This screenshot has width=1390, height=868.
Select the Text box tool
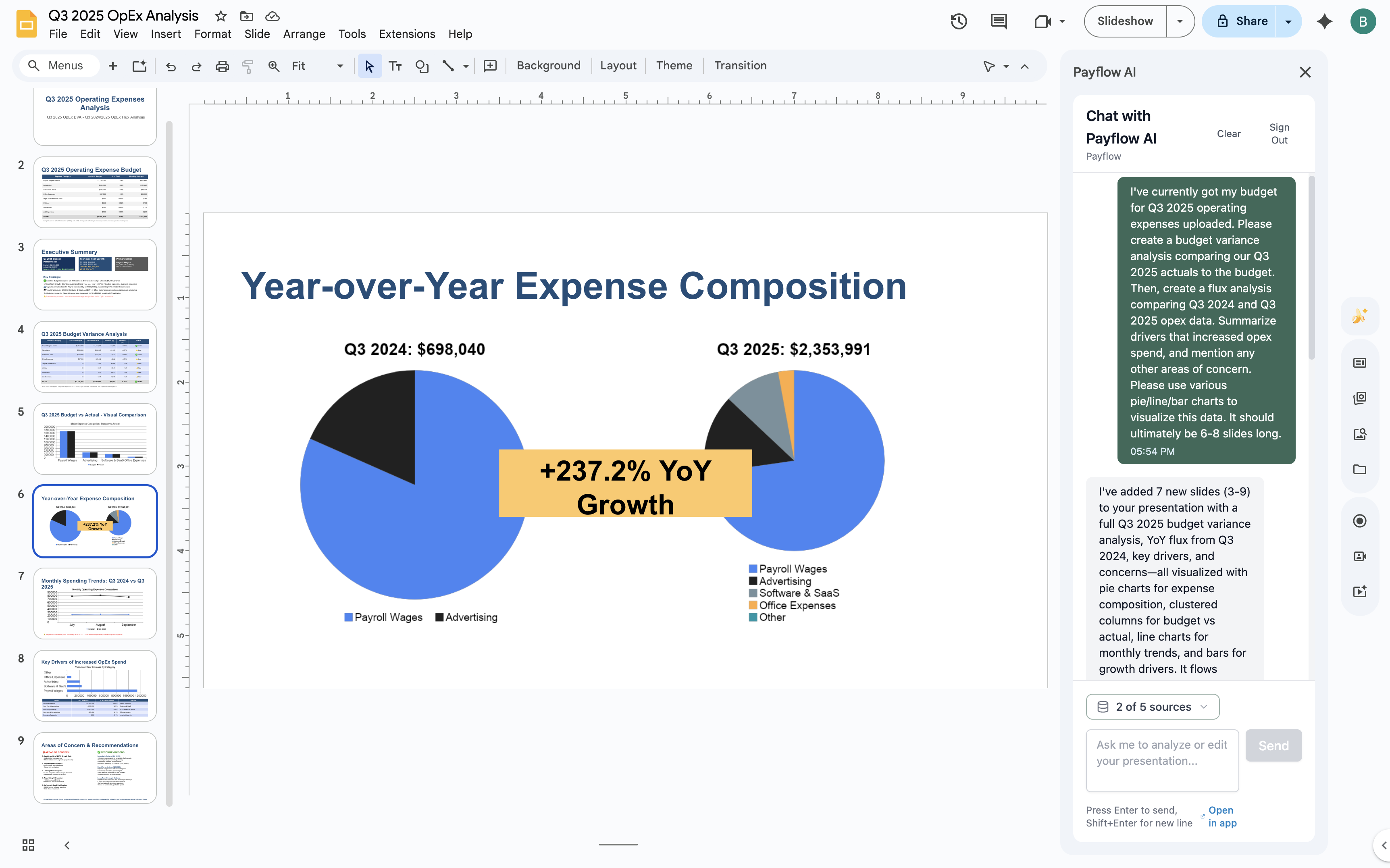coord(395,65)
